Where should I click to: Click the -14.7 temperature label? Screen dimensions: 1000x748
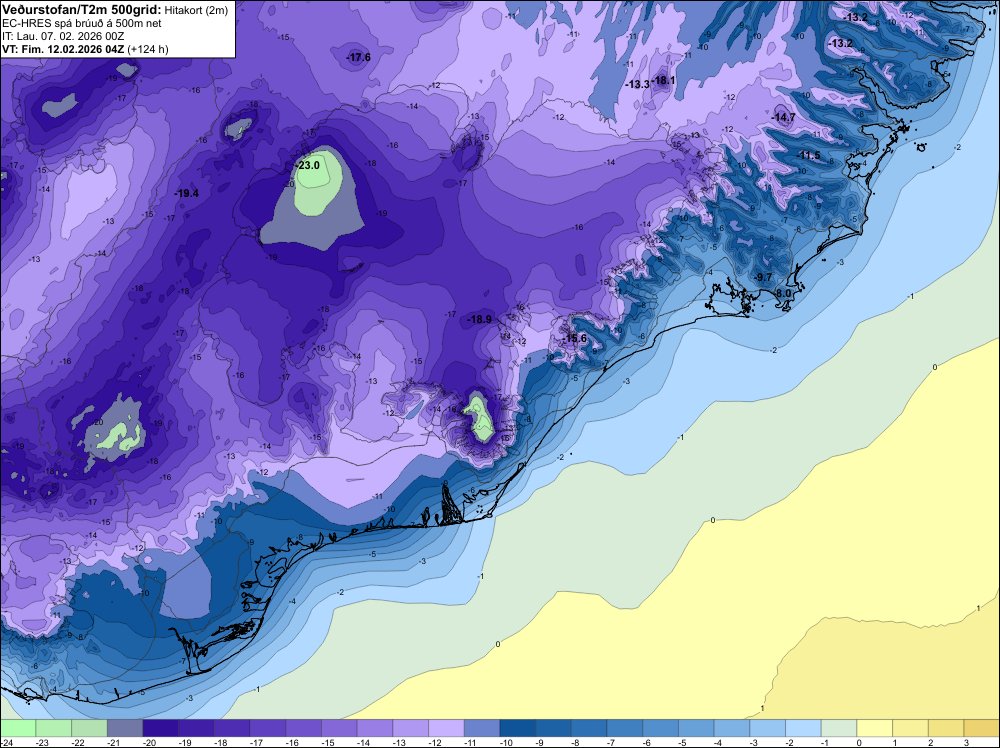point(783,117)
